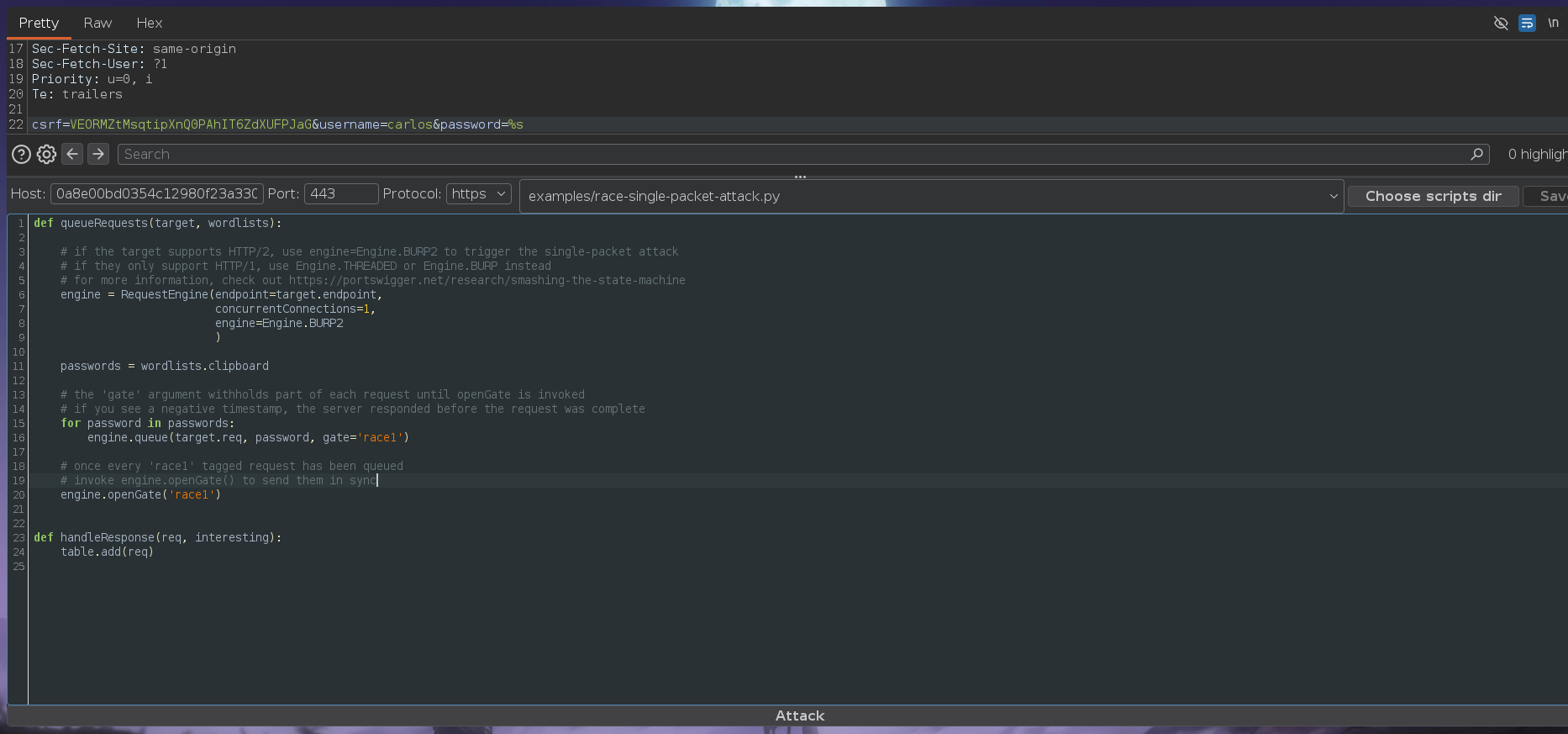This screenshot has width=1568, height=734.
Task: Open the race-single-packet-attack.py script dropdown
Action: 931,196
